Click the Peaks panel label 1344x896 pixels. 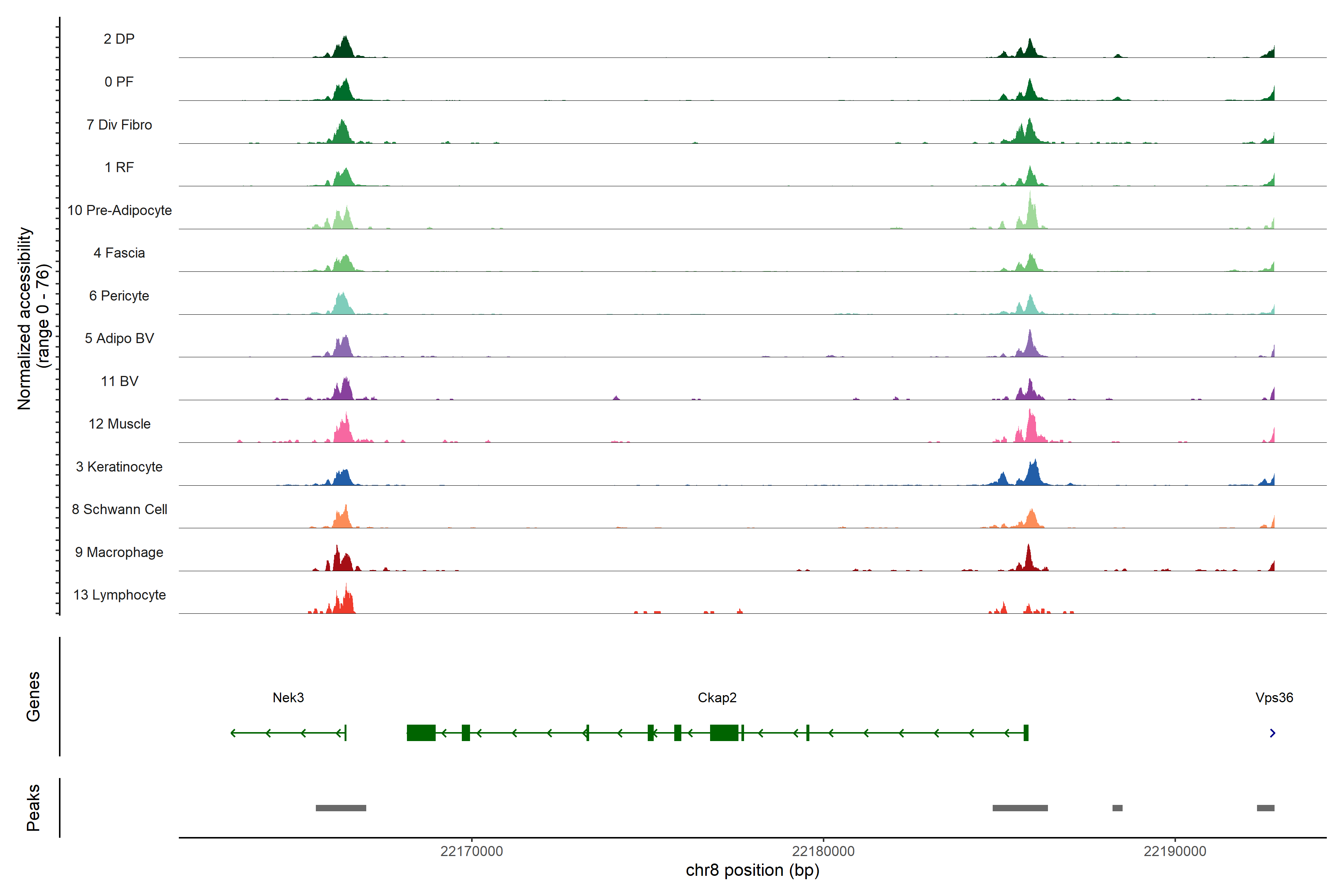(x=33, y=808)
